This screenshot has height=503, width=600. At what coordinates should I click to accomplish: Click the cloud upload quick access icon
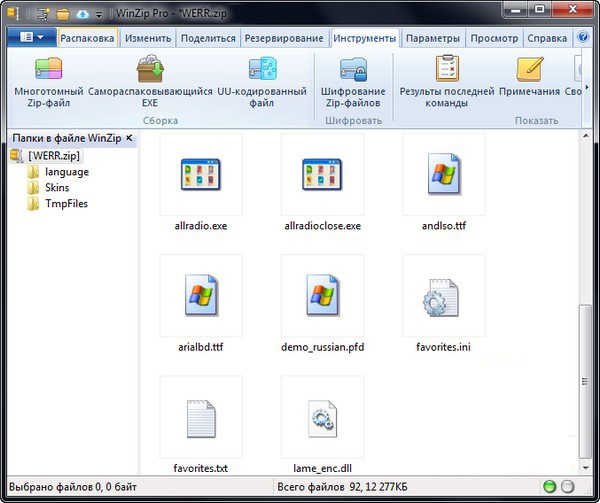pos(82,15)
